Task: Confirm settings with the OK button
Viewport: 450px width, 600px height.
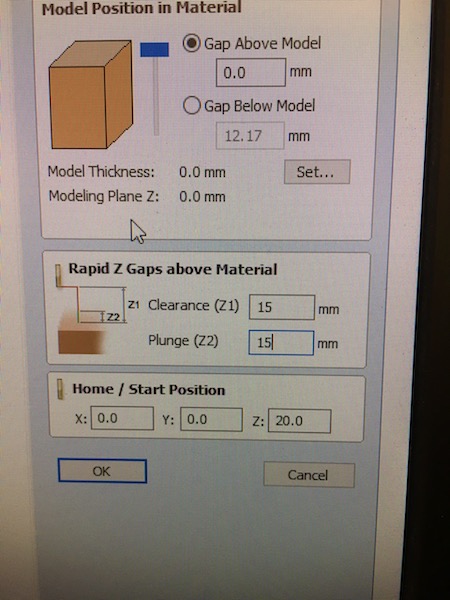Action: (x=102, y=471)
